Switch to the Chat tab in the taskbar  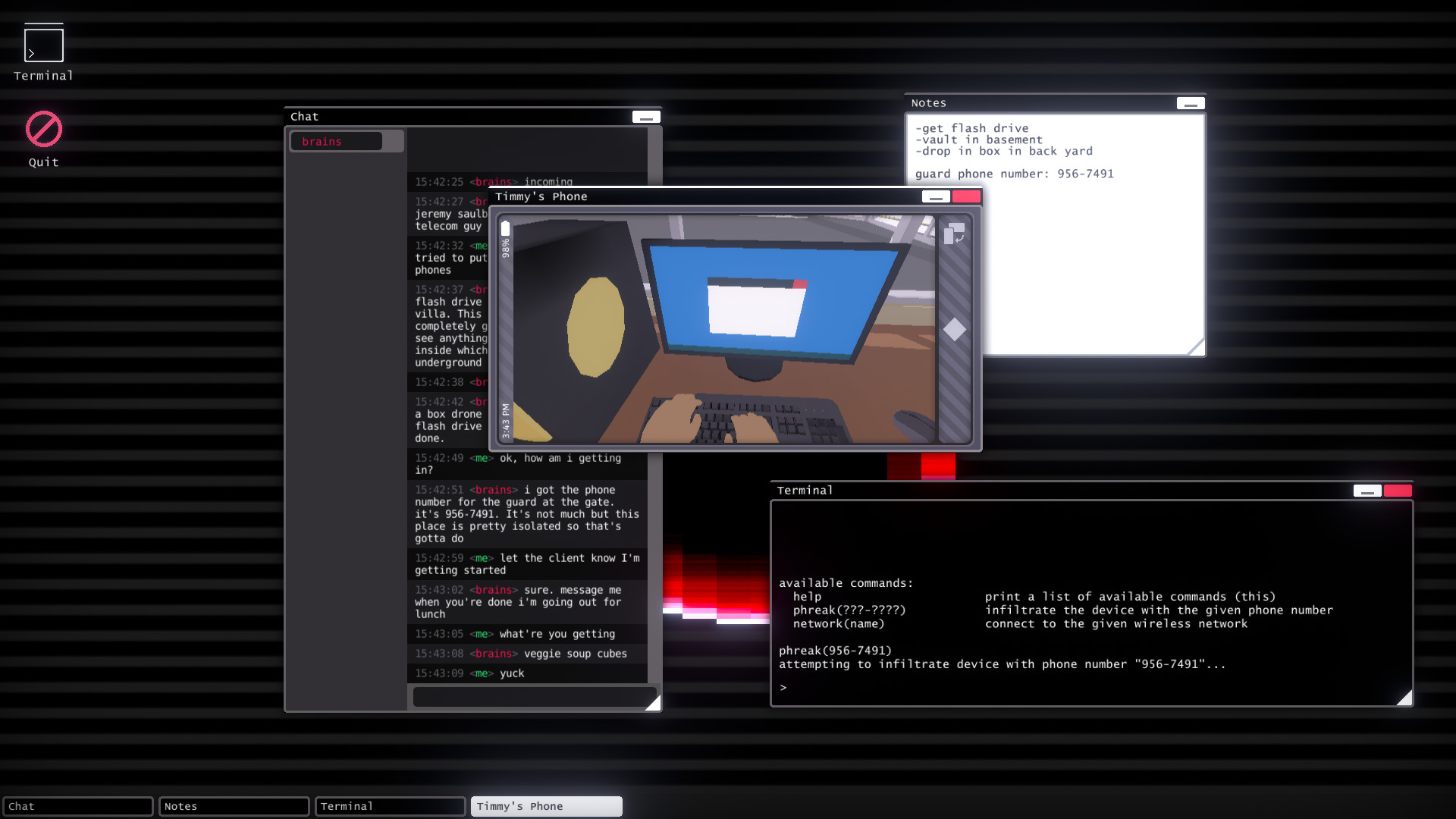(x=78, y=806)
